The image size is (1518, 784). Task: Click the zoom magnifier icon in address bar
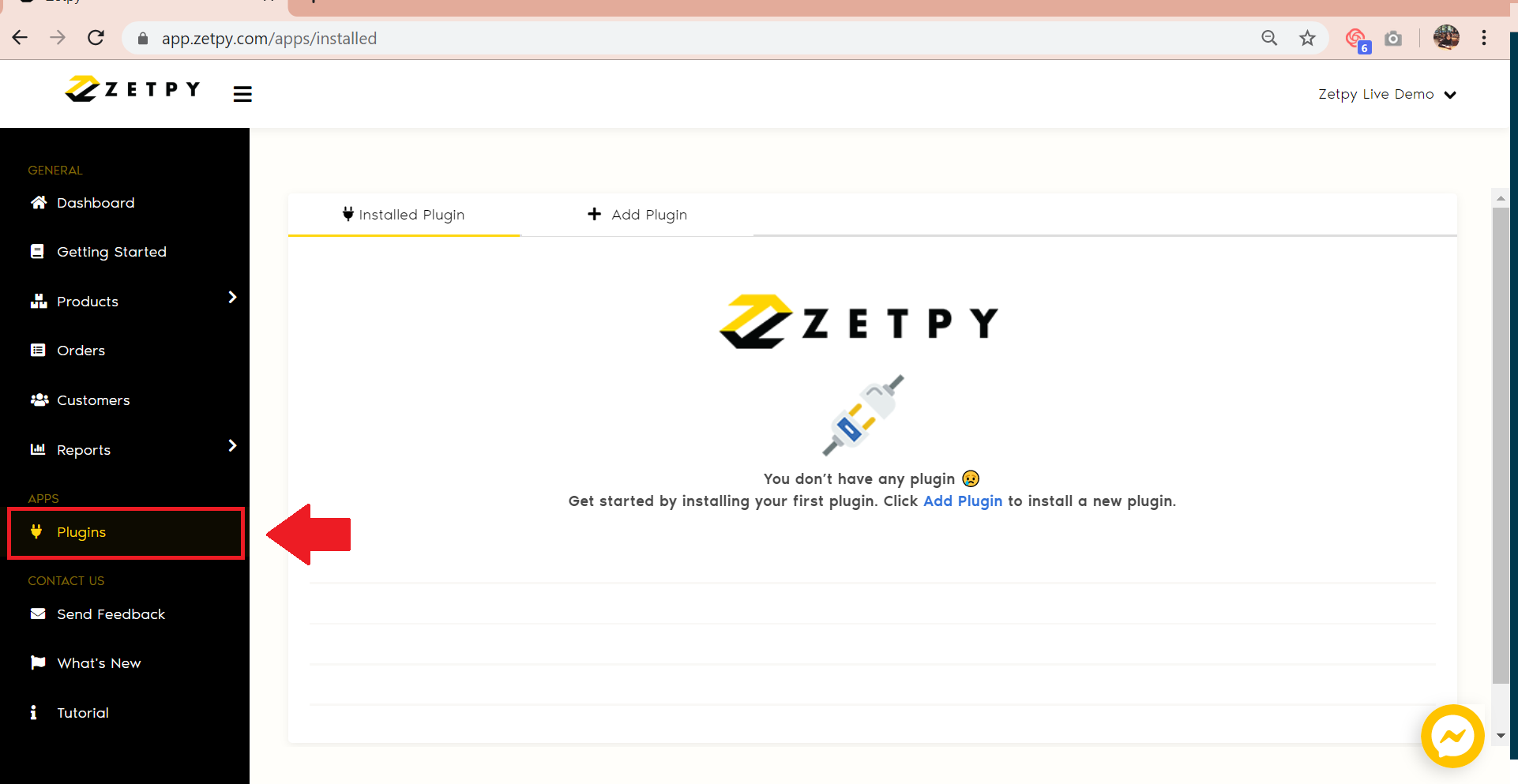click(1269, 38)
